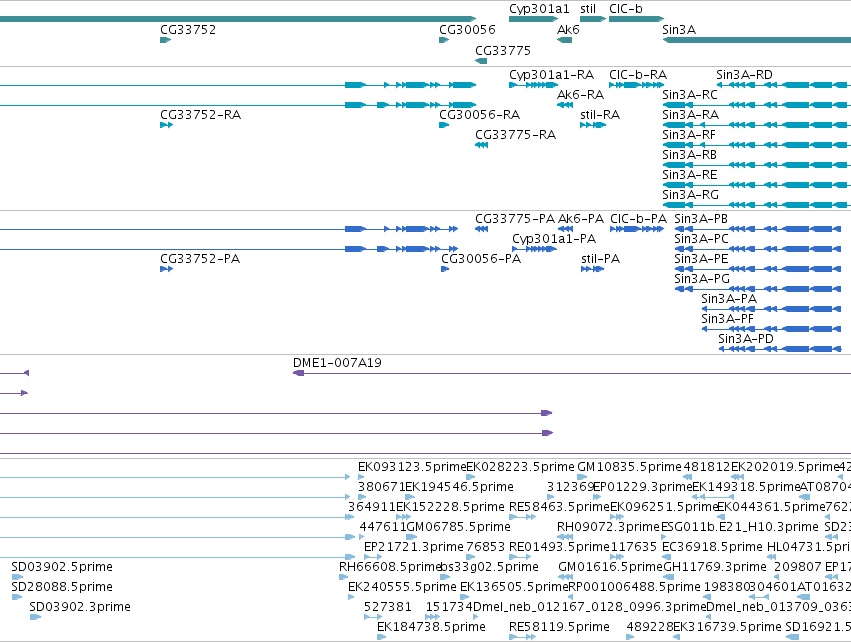
Task: Select the GH11769.3prime EST label
Action: tap(715, 567)
